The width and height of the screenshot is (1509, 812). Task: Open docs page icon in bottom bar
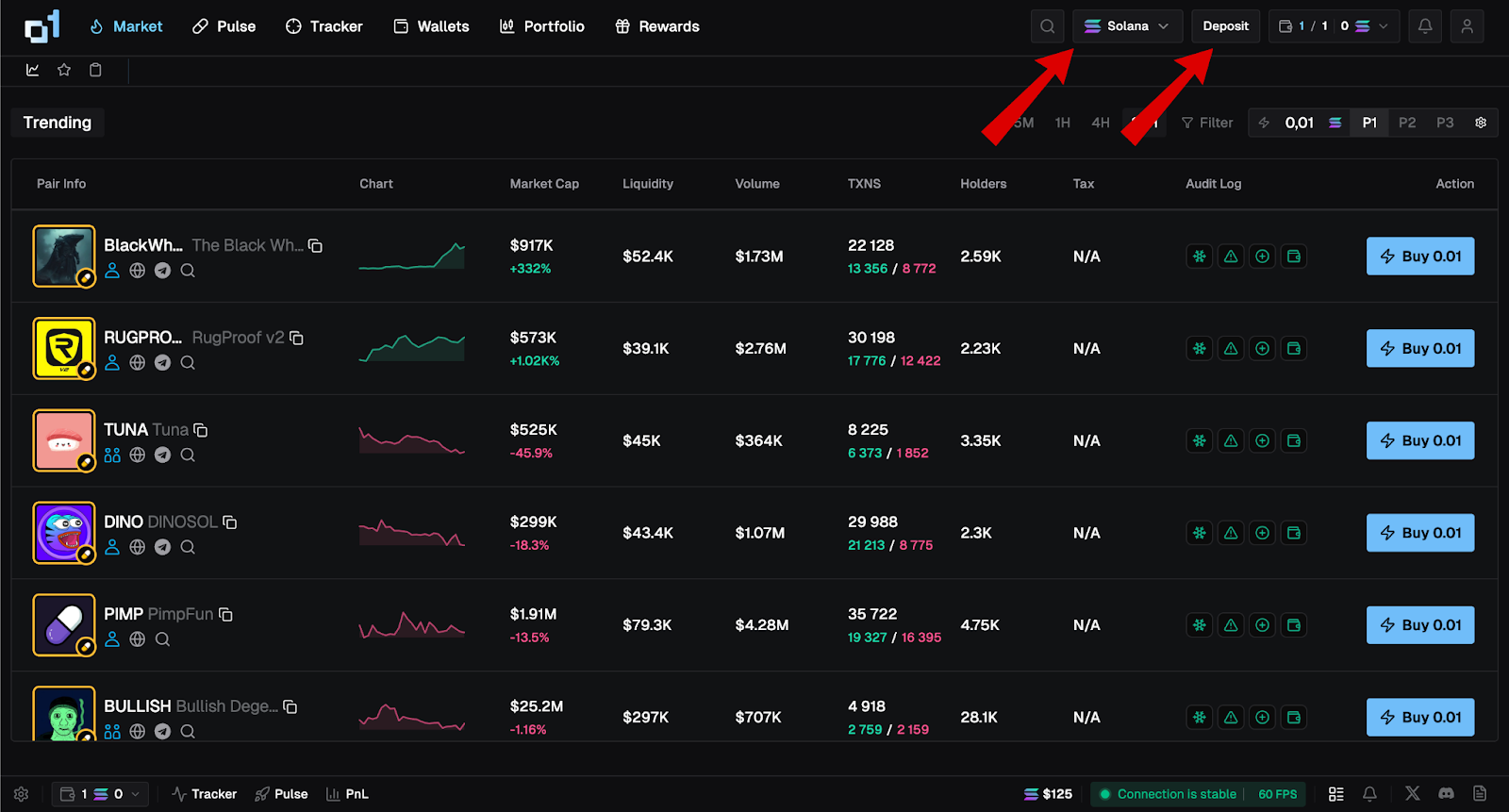(x=1480, y=794)
